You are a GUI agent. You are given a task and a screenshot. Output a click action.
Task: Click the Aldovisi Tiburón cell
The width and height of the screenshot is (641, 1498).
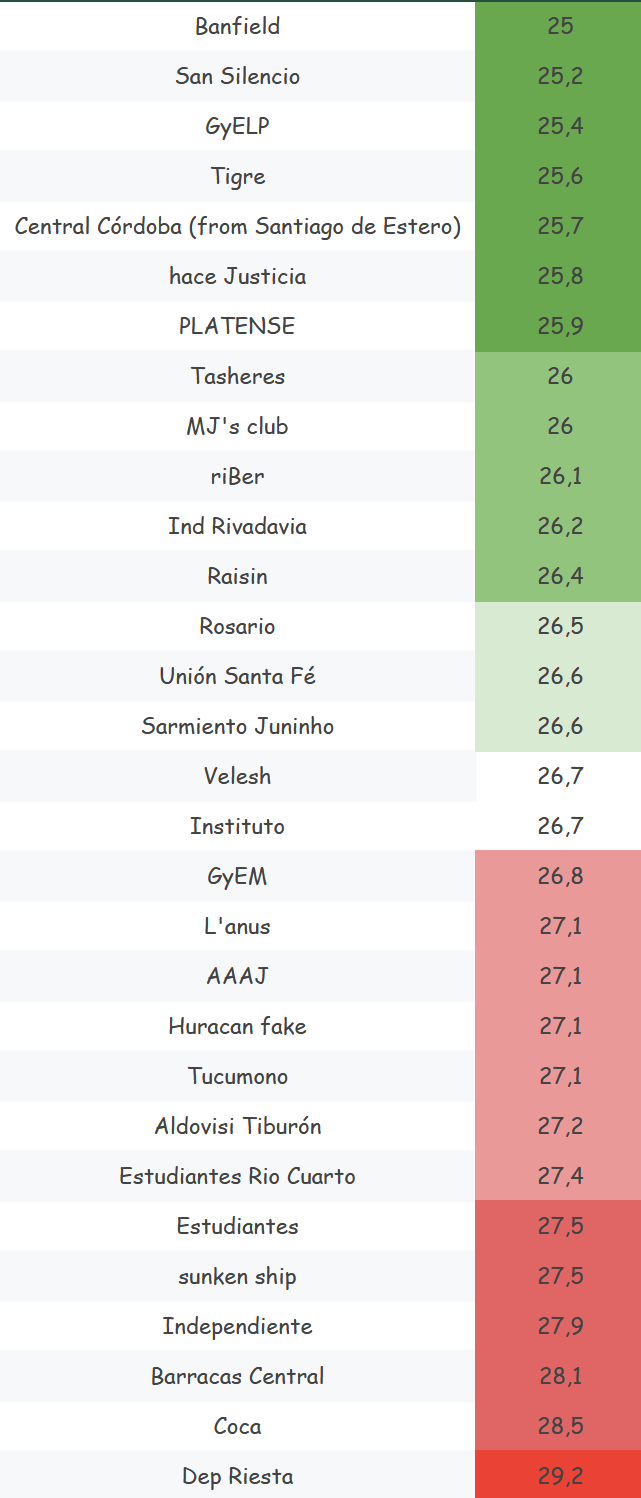click(238, 1127)
